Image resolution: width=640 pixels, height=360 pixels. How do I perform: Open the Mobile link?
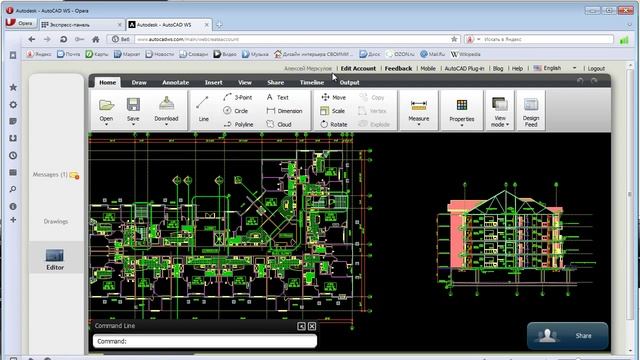point(428,69)
